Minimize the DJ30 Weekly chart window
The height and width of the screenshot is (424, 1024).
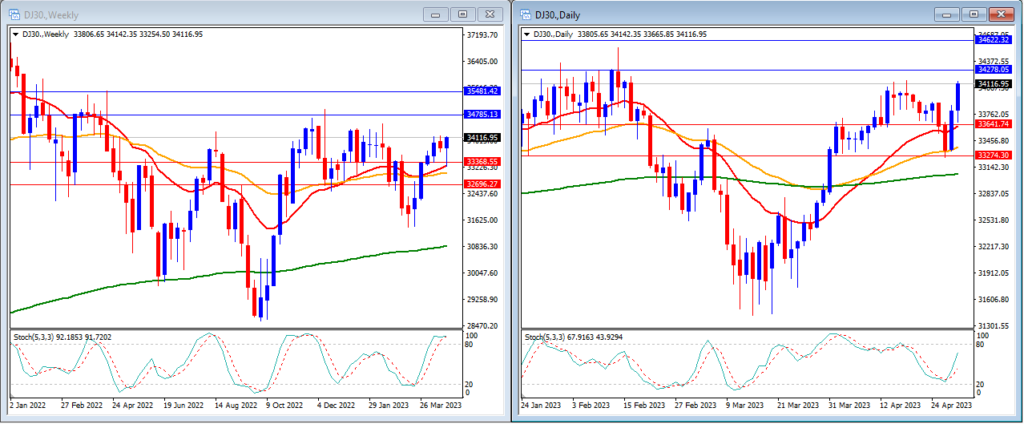pyautogui.click(x=436, y=14)
